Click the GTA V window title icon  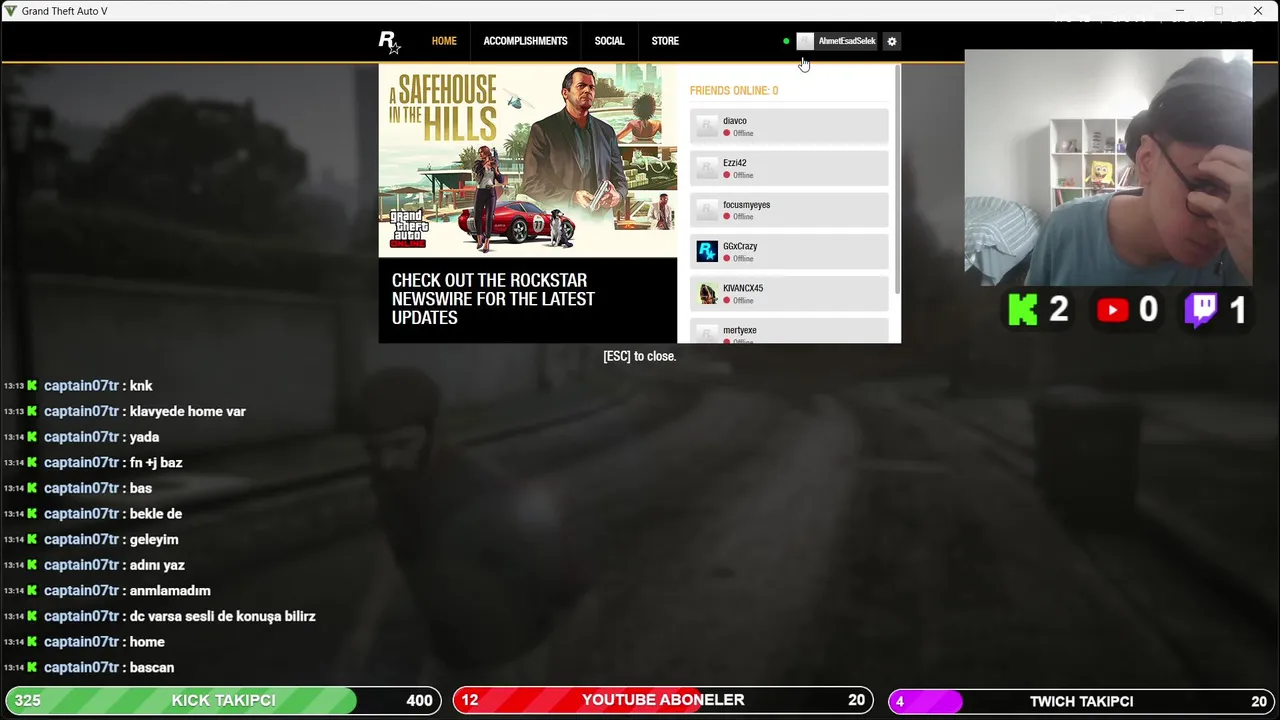[x=10, y=11]
